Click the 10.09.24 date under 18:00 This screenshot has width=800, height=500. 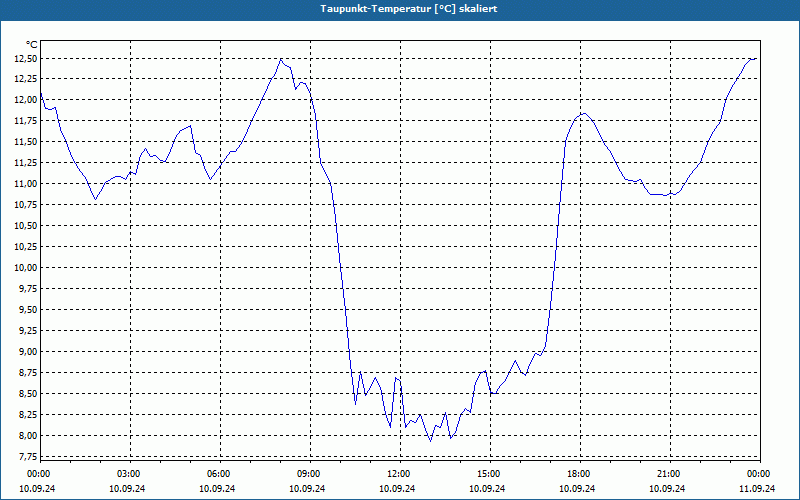(x=577, y=488)
